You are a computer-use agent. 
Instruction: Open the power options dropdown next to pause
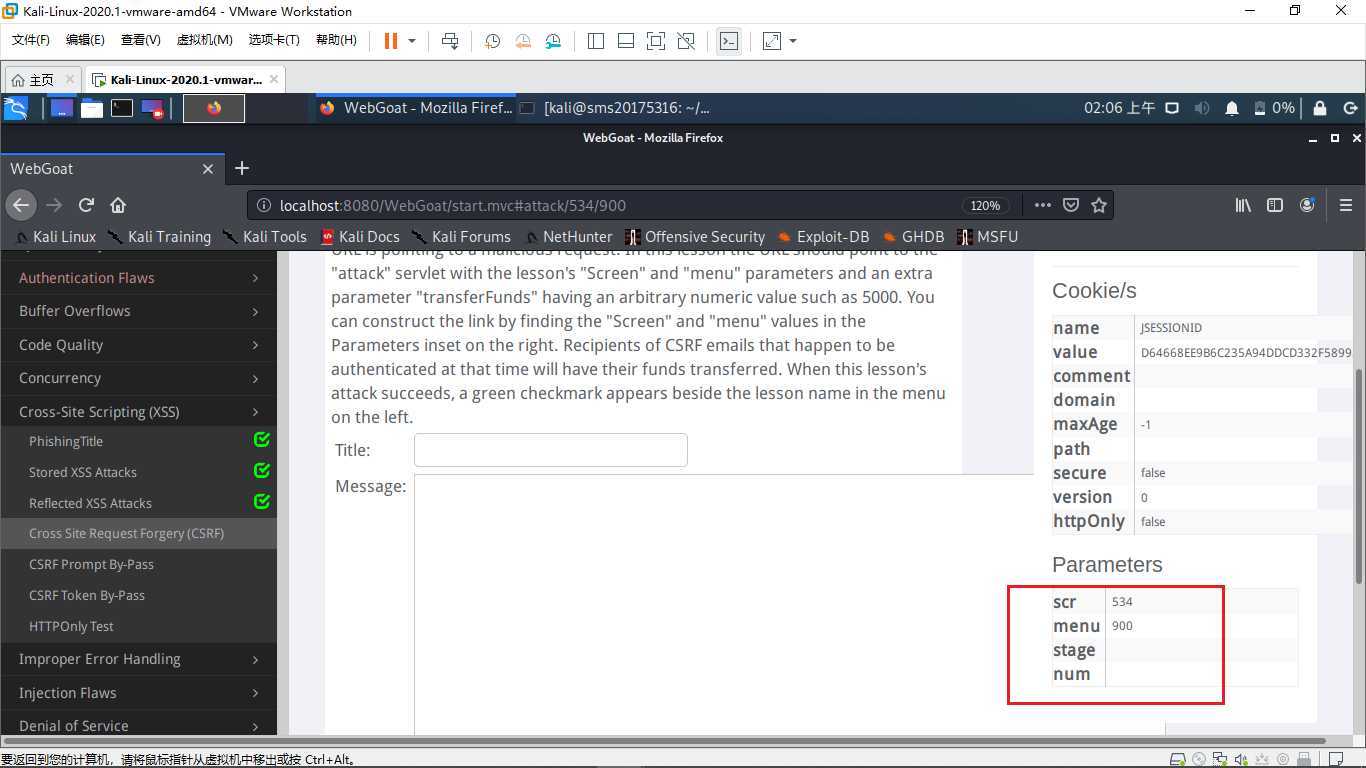click(x=412, y=41)
